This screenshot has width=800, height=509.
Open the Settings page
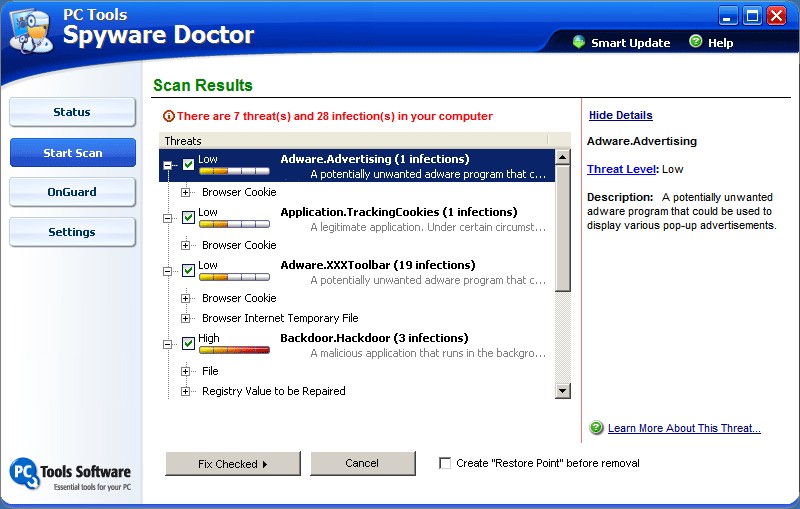tap(72, 232)
